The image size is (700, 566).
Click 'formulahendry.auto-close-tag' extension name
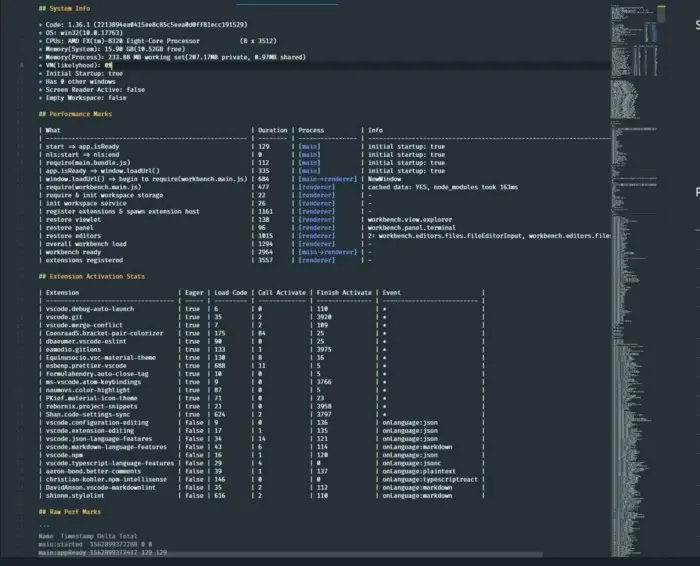click(97, 374)
